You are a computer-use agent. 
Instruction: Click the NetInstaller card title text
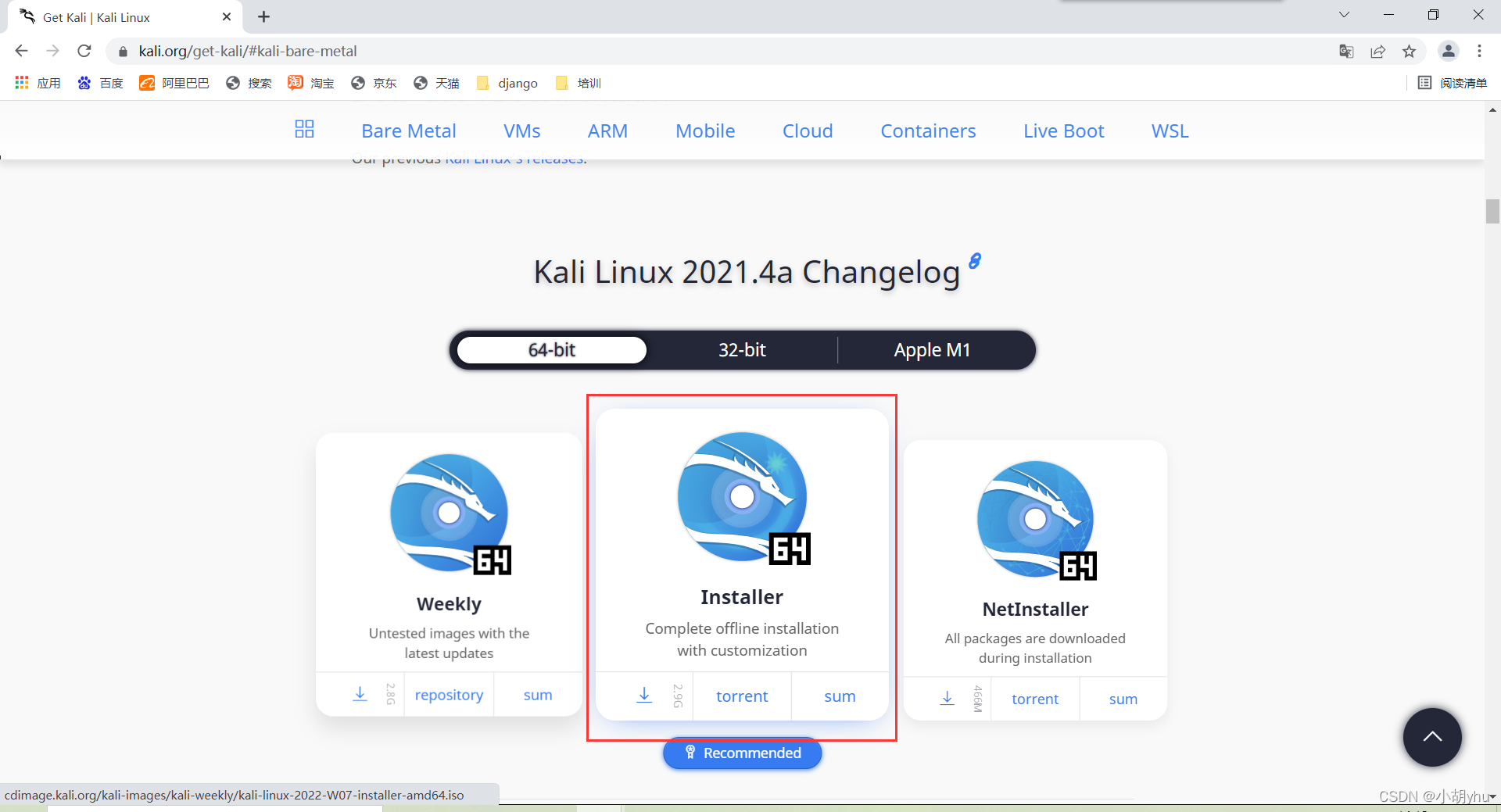1035,610
